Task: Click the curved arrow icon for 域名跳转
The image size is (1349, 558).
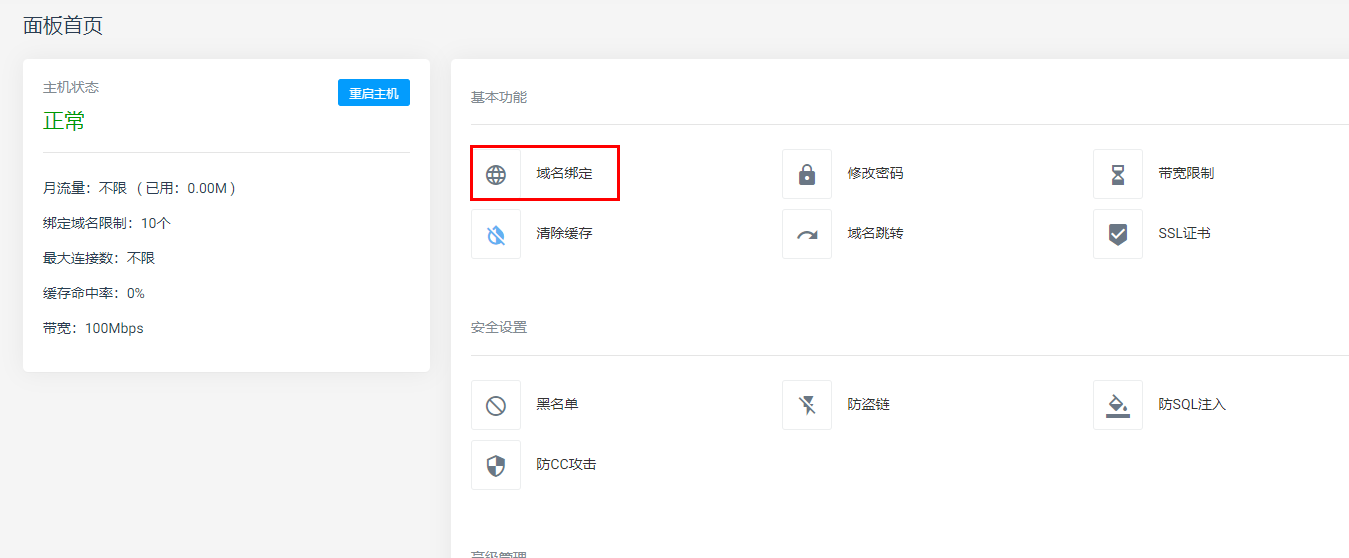Action: coord(807,235)
